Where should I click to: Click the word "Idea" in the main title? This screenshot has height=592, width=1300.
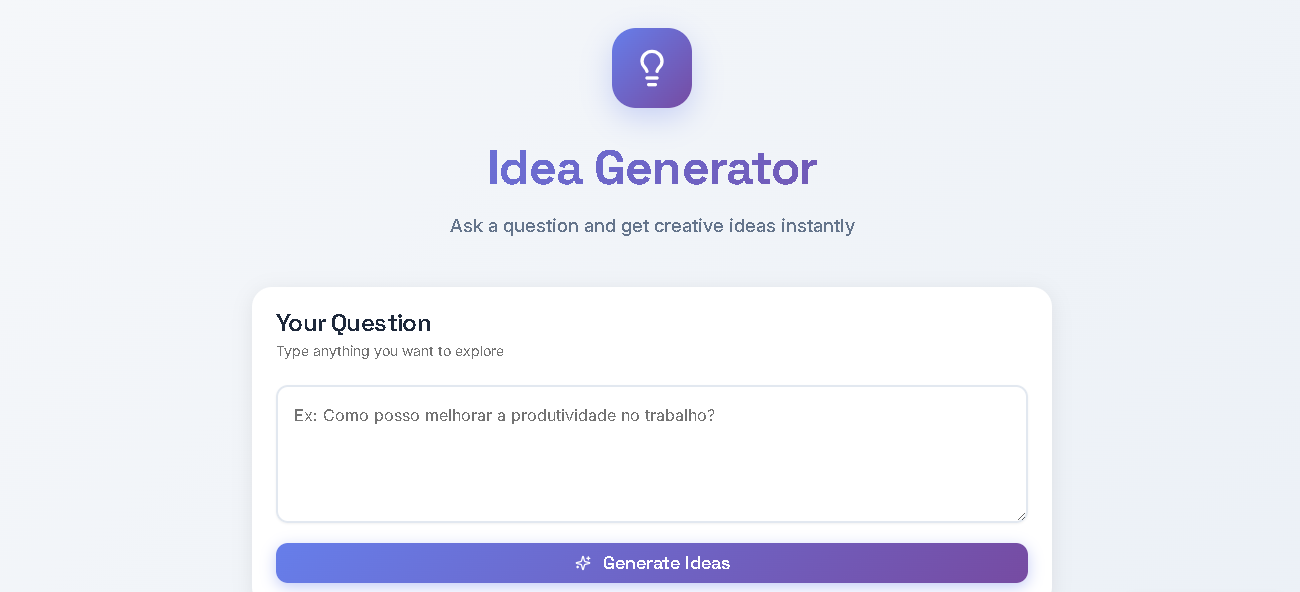point(534,168)
